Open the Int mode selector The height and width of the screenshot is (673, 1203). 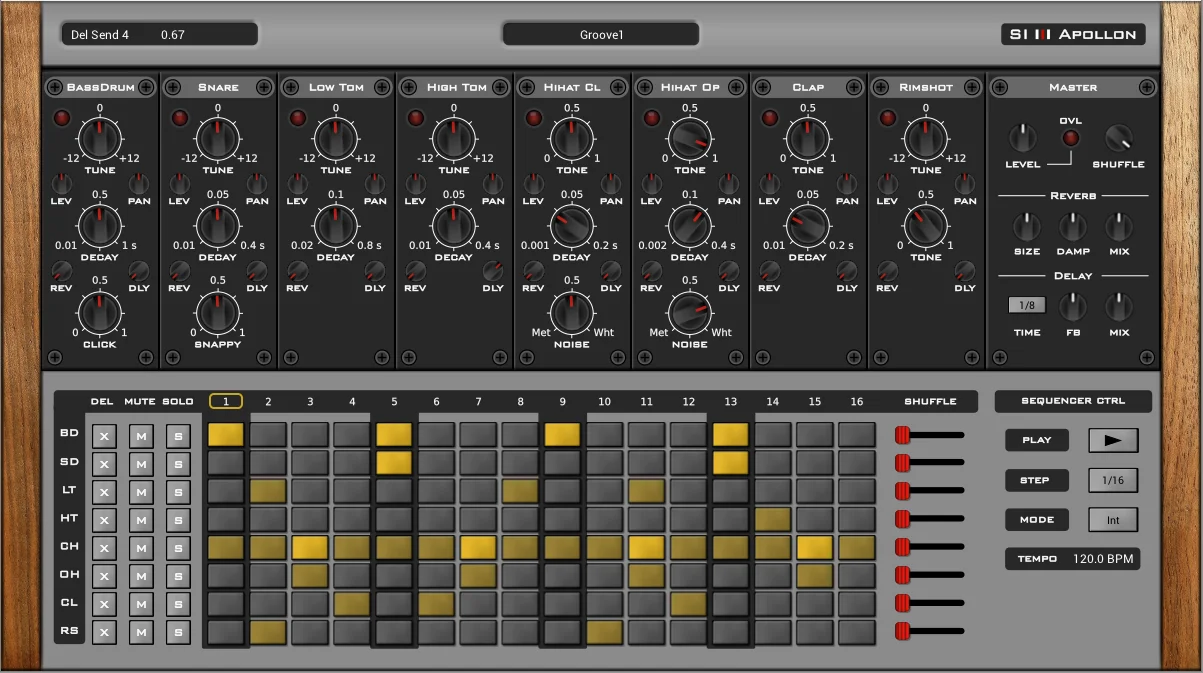pyautogui.click(x=1112, y=519)
